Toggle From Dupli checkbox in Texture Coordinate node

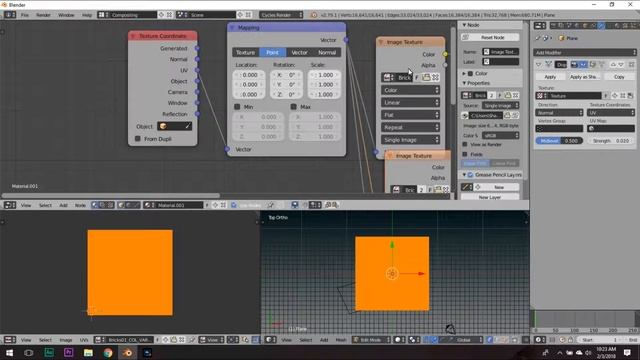point(138,139)
